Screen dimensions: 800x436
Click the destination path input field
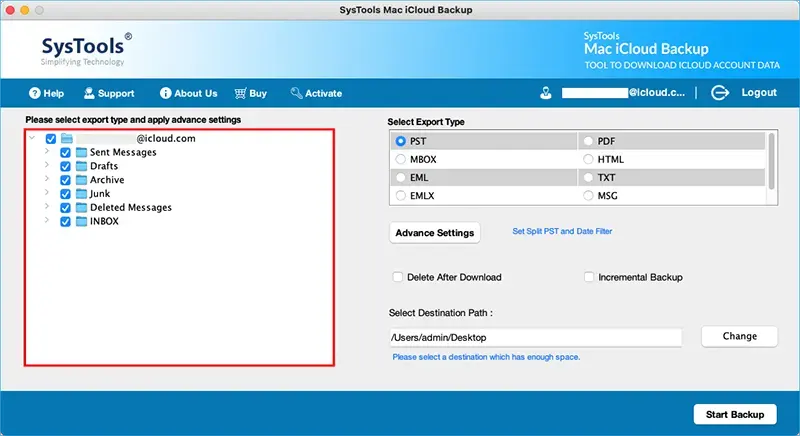535,337
